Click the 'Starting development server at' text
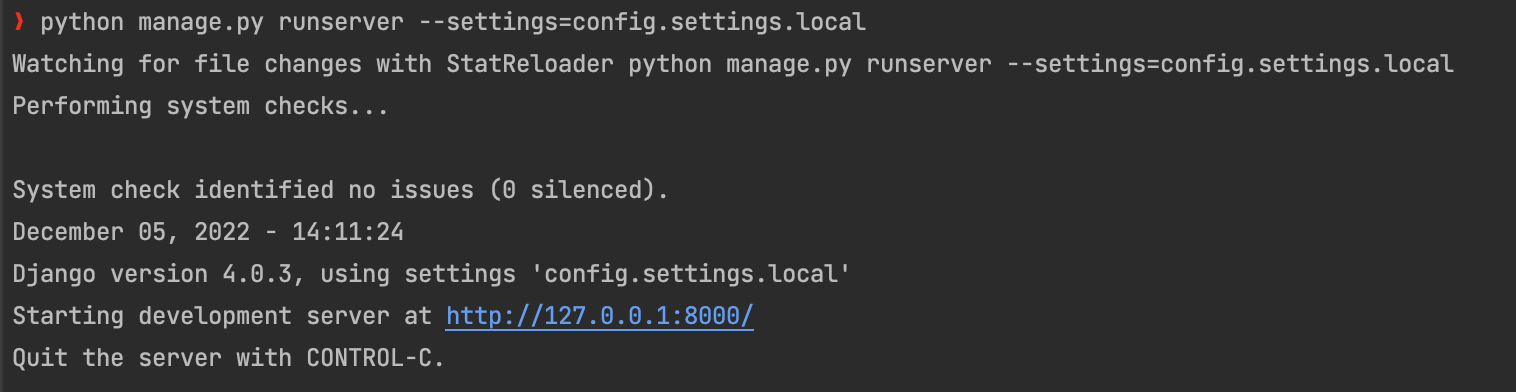The width and height of the screenshot is (1516, 392). tap(222, 316)
